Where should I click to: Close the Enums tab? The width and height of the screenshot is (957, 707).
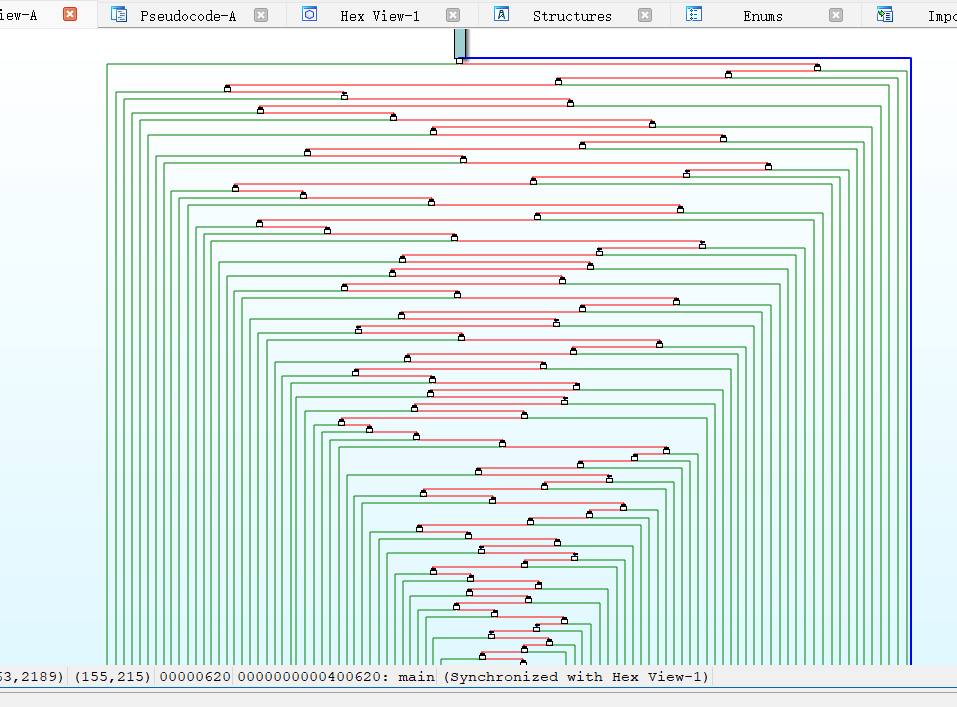tap(836, 15)
